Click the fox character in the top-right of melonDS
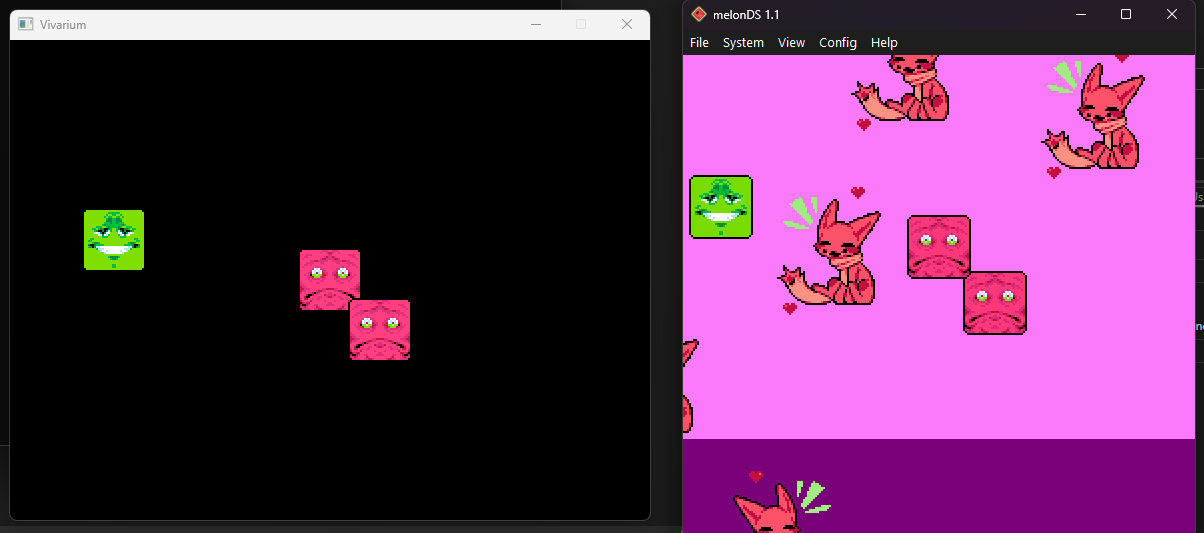Image resolution: width=1204 pixels, height=533 pixels. [x=1099, y=120]
